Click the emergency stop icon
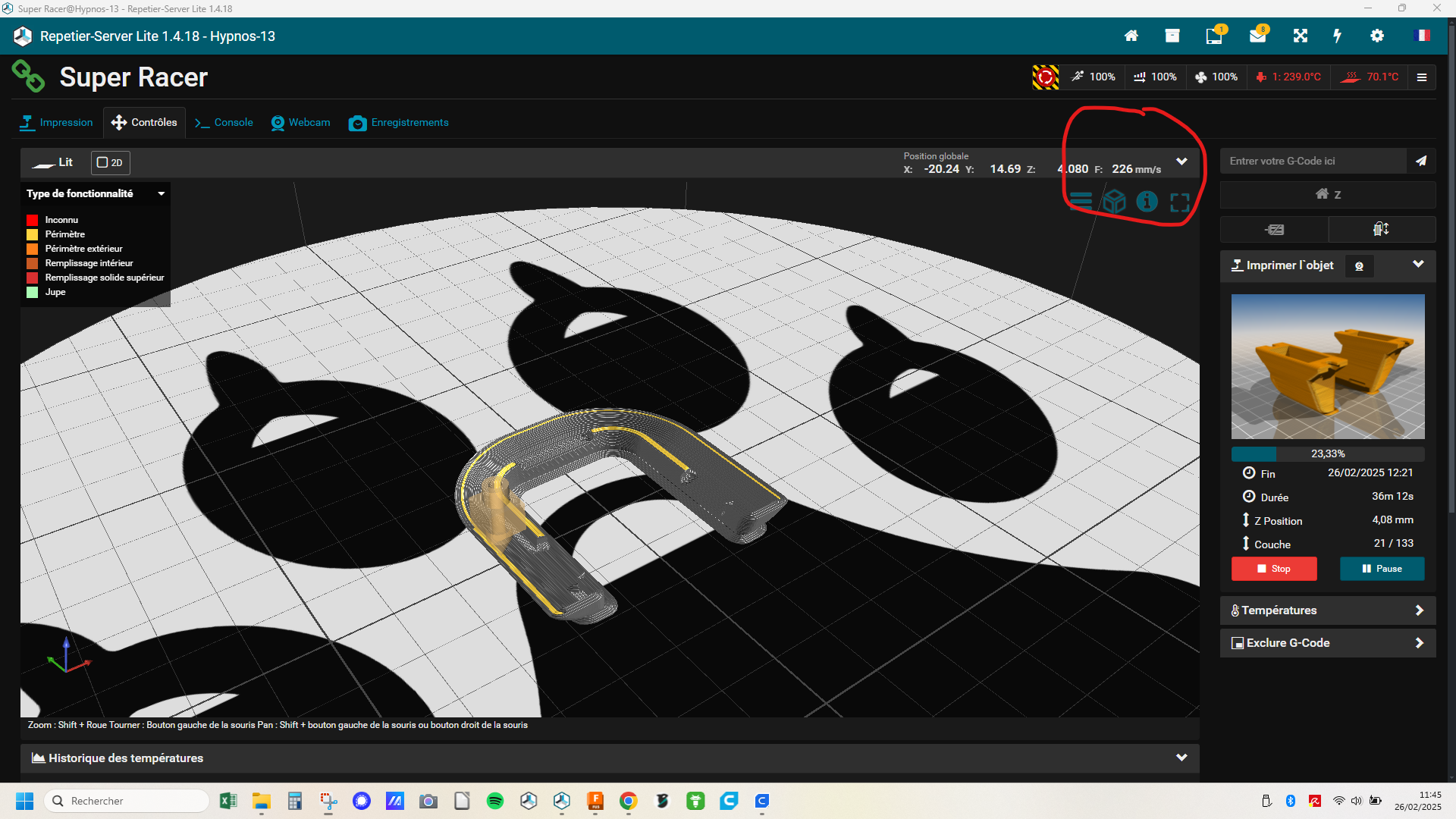The width and height of the screenshot is (1456, 819). point(1045,77)
